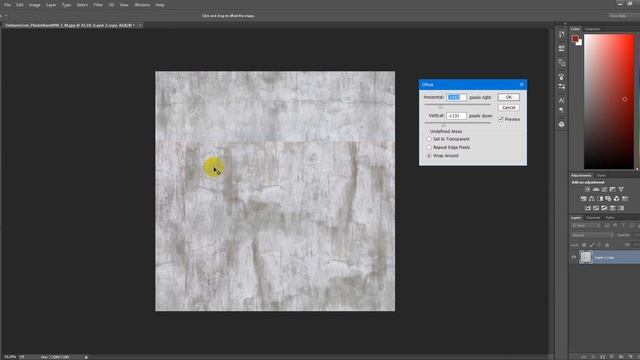The image size is (640, 360).
Task: Close the open document tab
Action: coord(140,25)
